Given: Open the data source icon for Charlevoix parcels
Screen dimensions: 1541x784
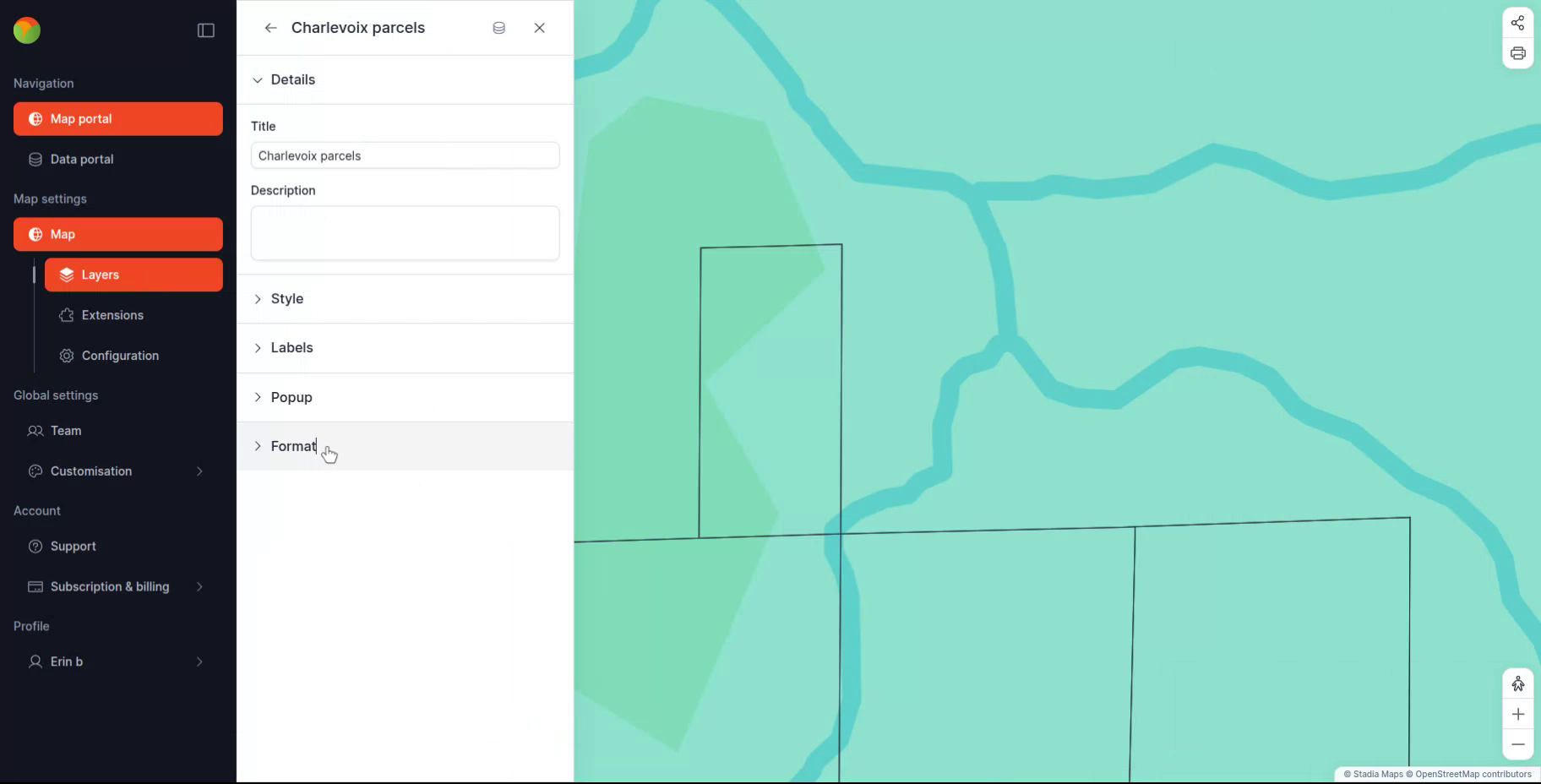Looking at the screenshot, I should [x=498, y=27].
